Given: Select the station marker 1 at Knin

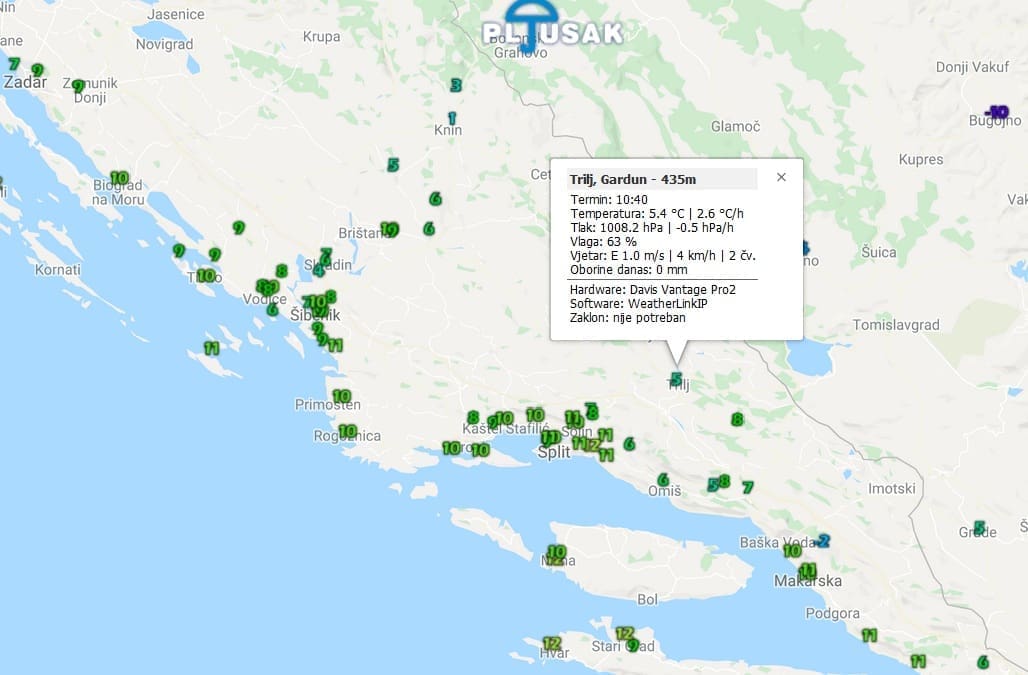Looking at the screenshot, I should pos(452,118).
